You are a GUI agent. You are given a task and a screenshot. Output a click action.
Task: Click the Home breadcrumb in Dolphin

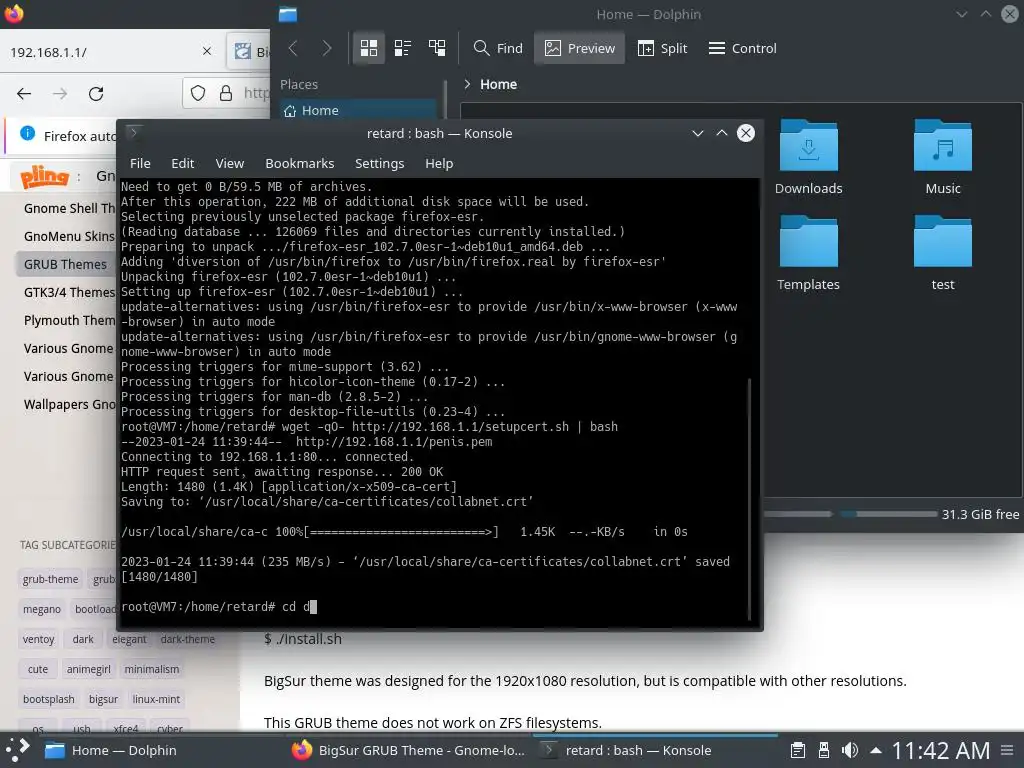pos(498,84)
